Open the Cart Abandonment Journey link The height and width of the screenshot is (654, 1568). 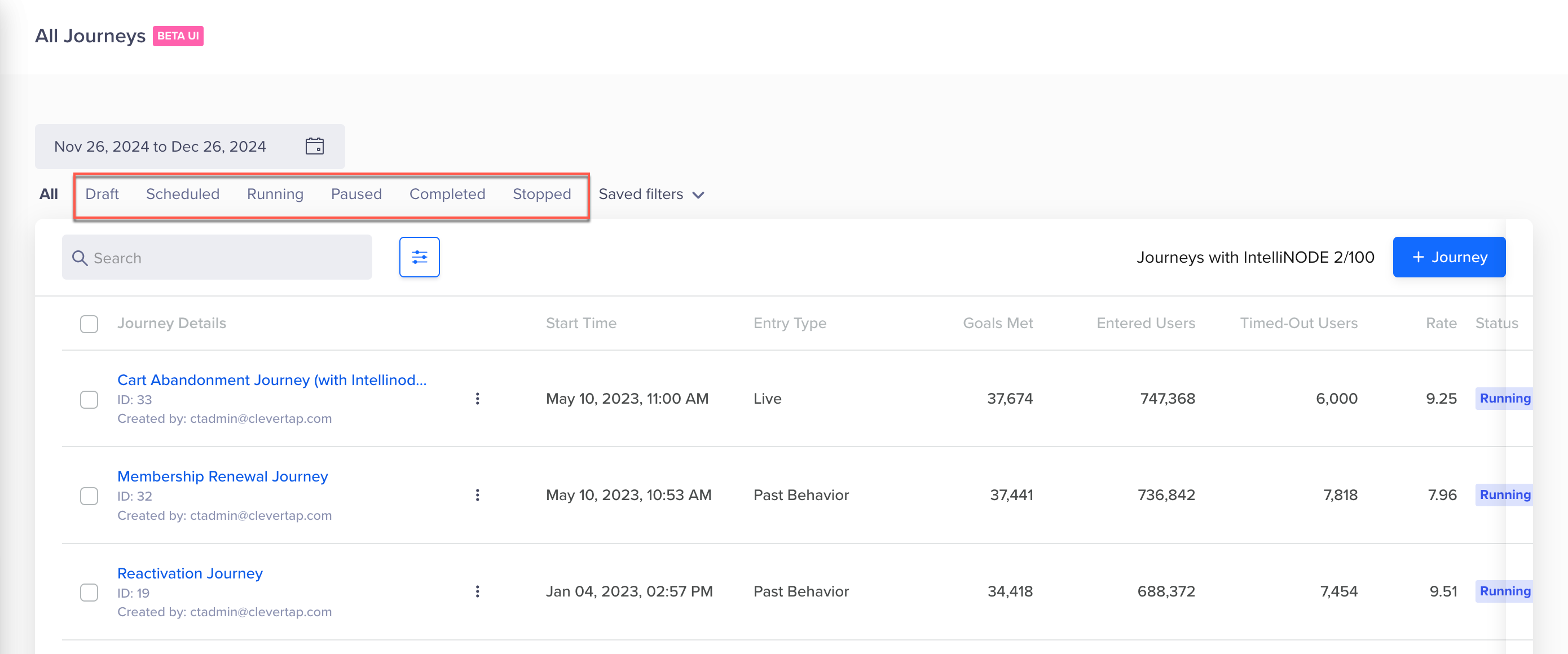(x=272, y=379)
